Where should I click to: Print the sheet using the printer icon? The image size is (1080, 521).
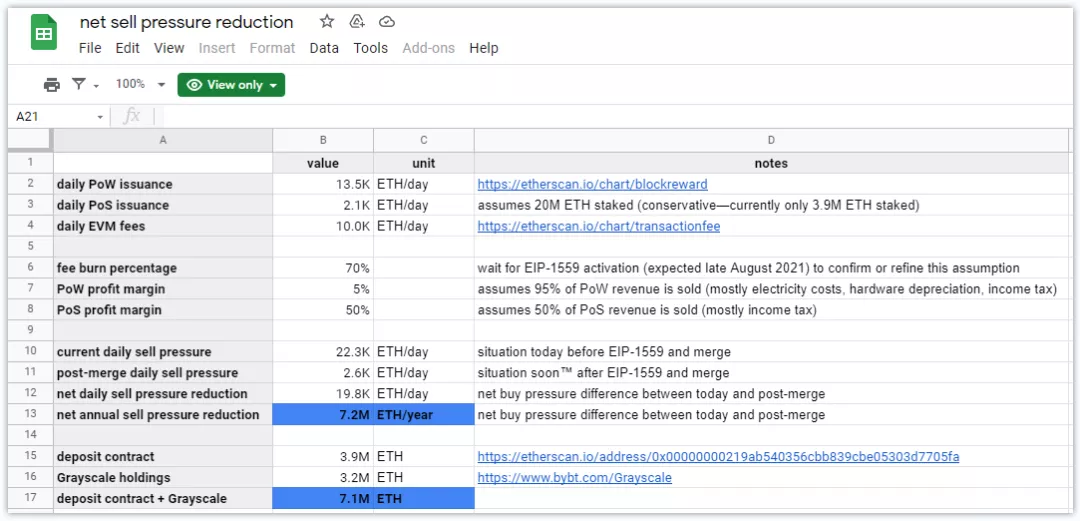tap(51, 85)
